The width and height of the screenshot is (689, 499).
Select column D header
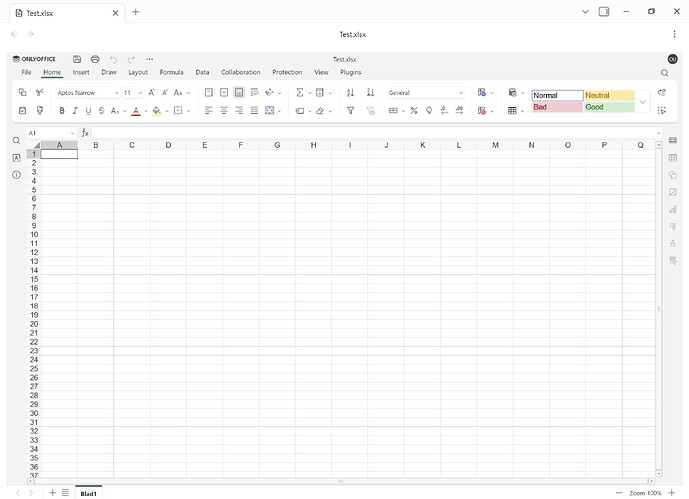[168, 145]
